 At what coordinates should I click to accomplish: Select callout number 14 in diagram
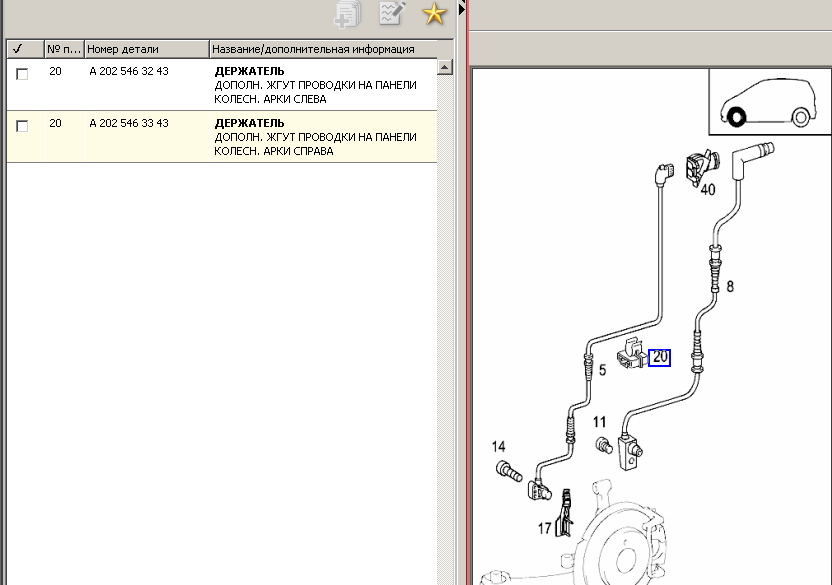498,446
